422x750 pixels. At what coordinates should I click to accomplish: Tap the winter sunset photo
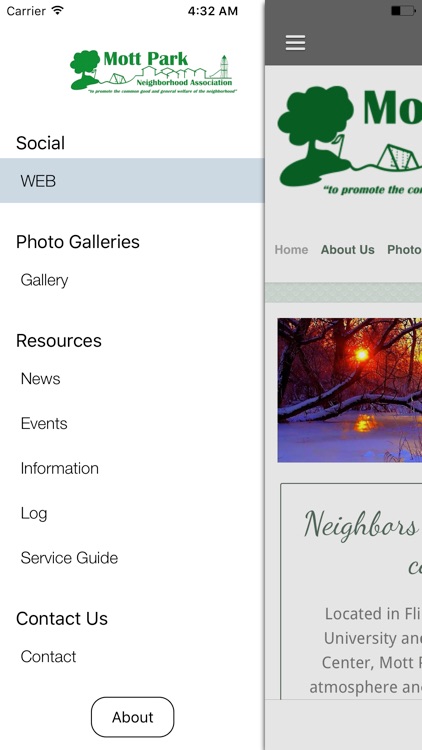tap(350, 390)
